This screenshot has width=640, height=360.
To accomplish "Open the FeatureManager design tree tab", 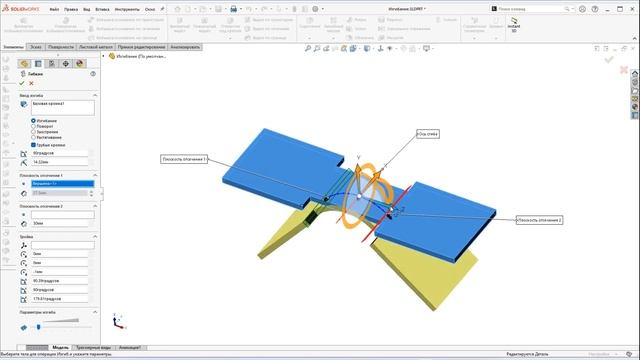I will [x=24, y=63].
